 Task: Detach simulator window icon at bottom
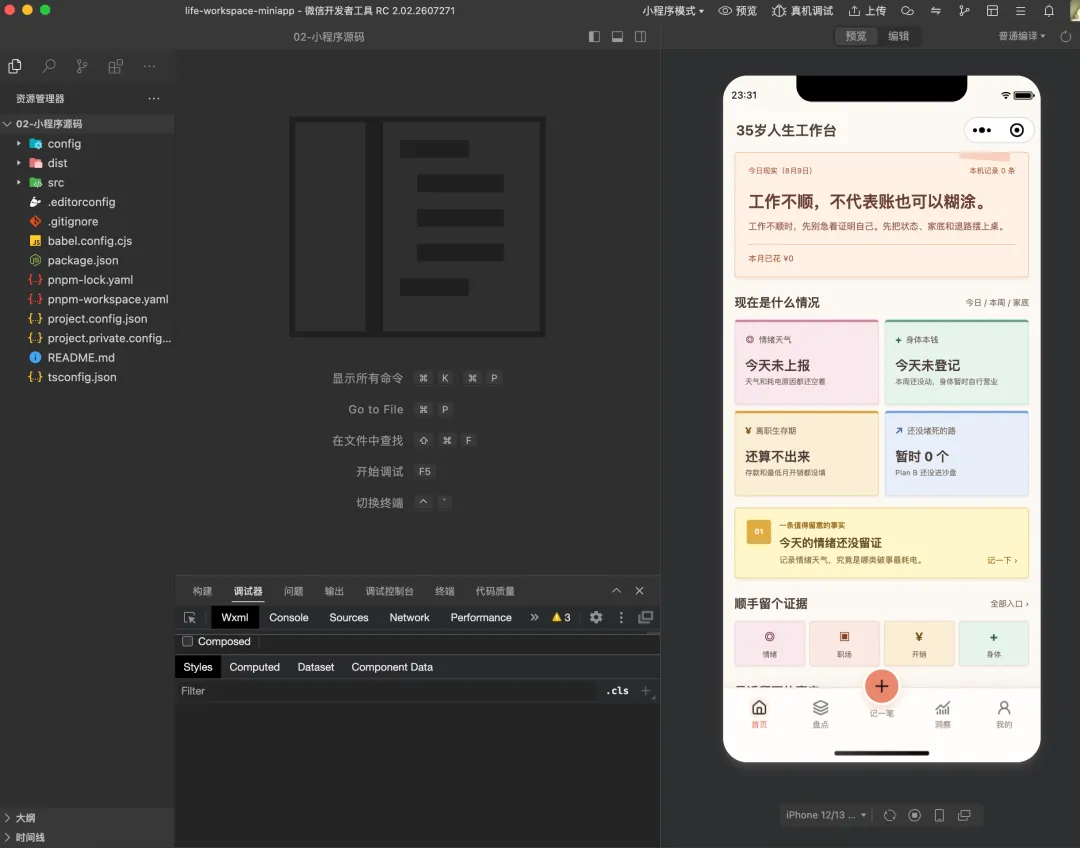pyautogui.click(x=964, y=816)
